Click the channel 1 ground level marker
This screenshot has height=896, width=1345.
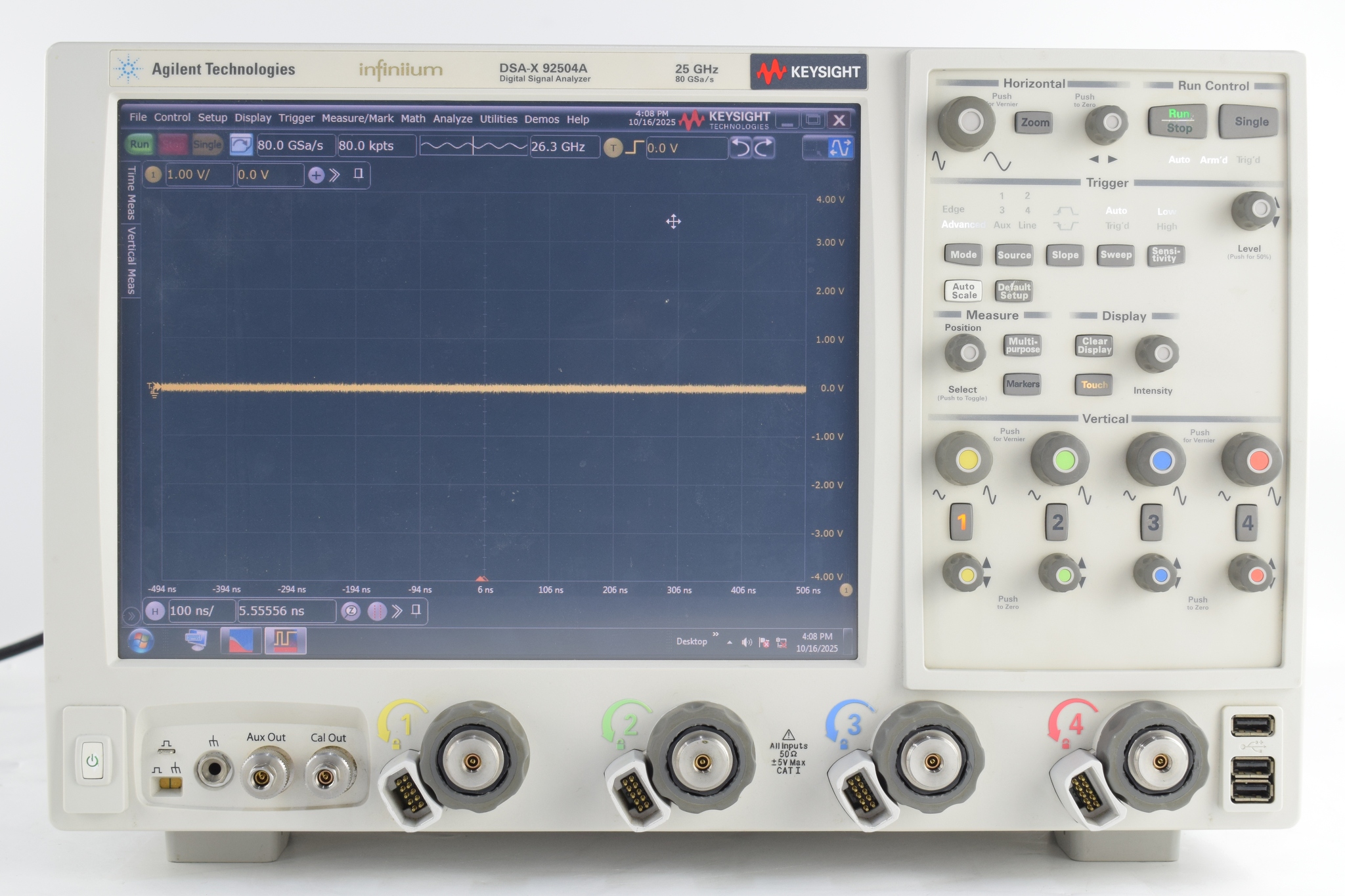[x=153, y=389]
